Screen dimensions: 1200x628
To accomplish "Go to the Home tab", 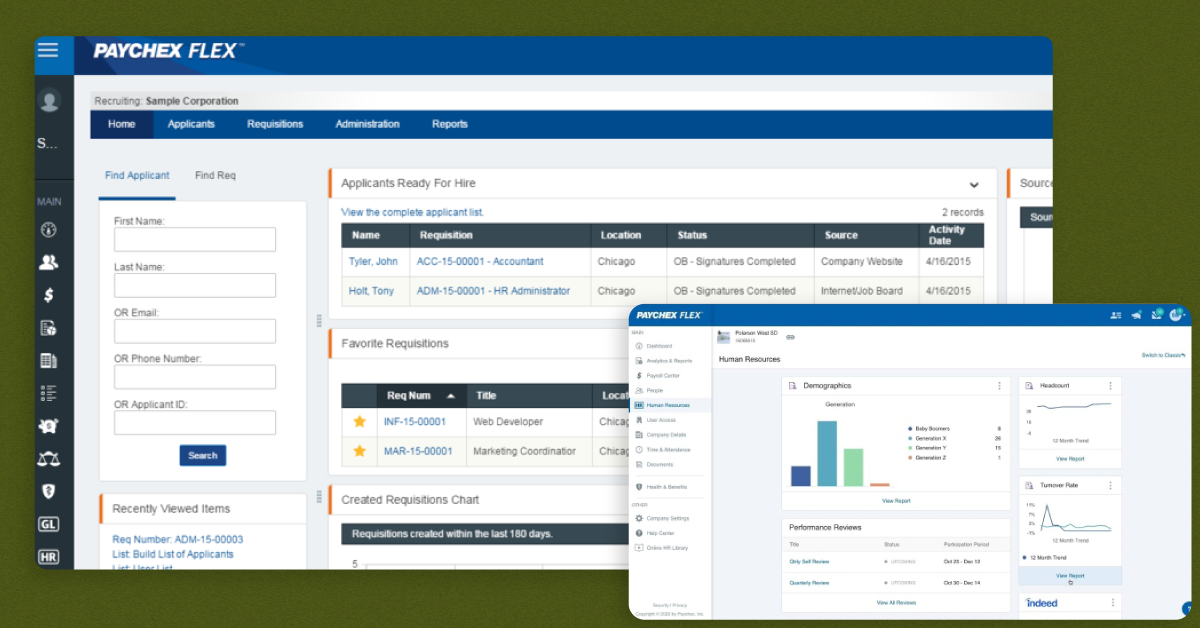I will (122, 124).
